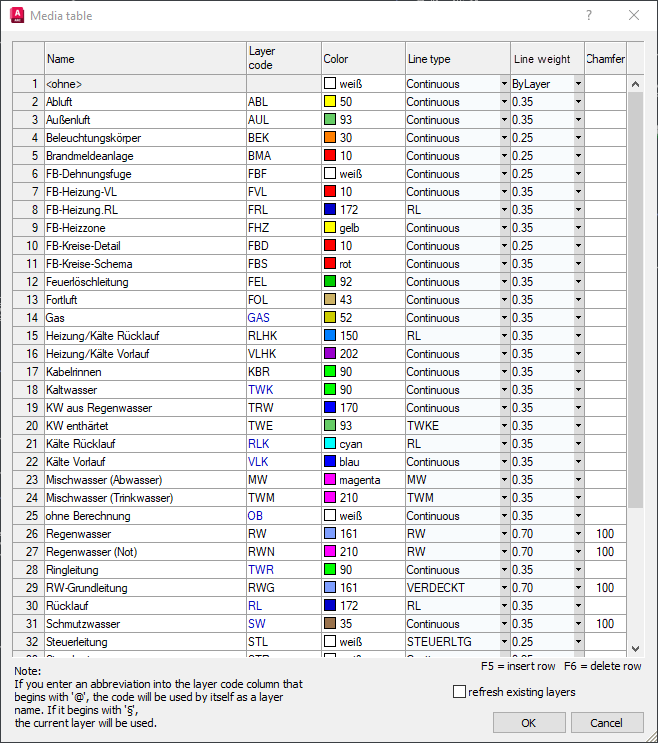Click cyan color swatch for Kälte Rücklauf

tap(330, 444)
